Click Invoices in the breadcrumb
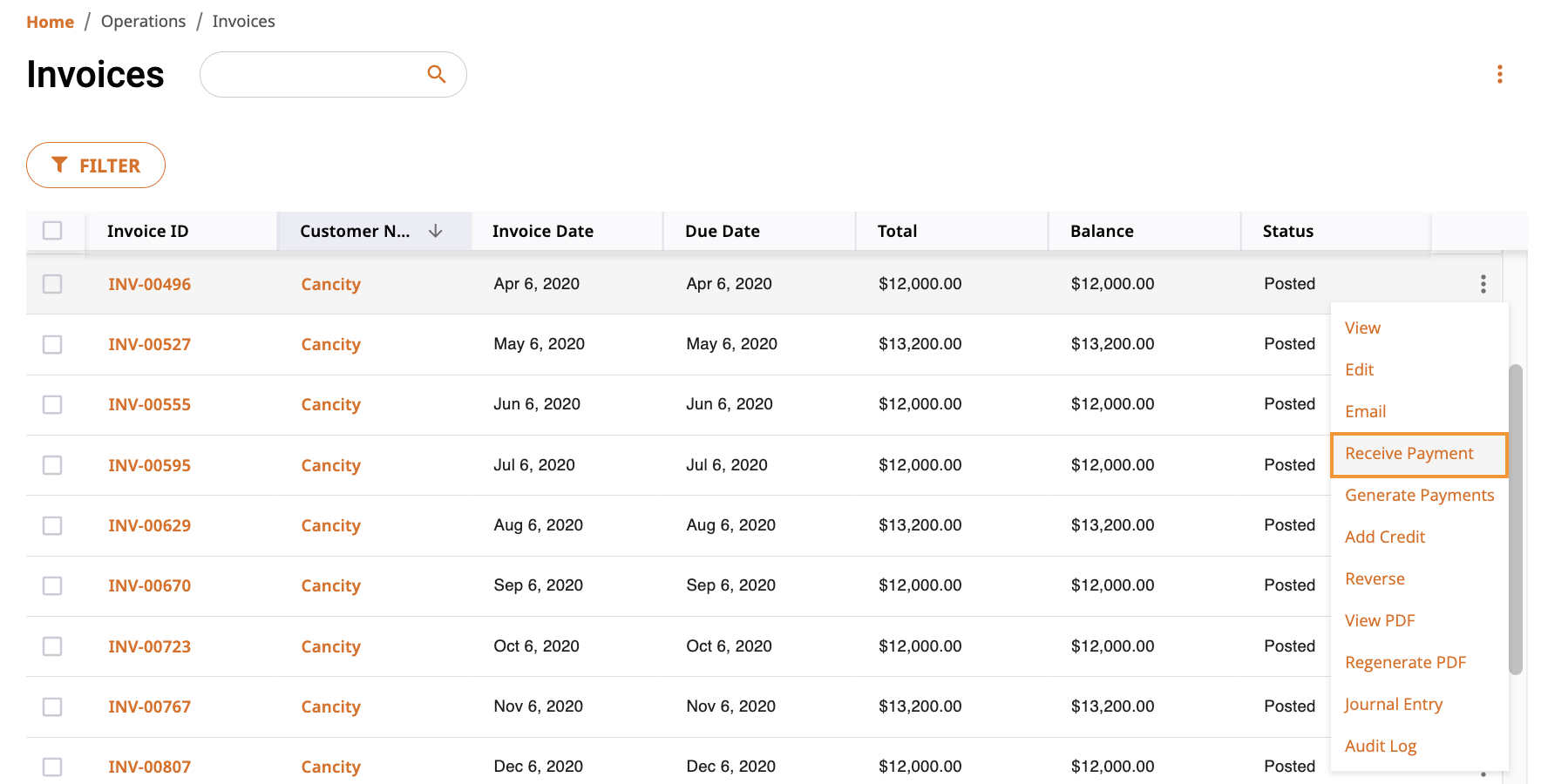 (243, 21)
